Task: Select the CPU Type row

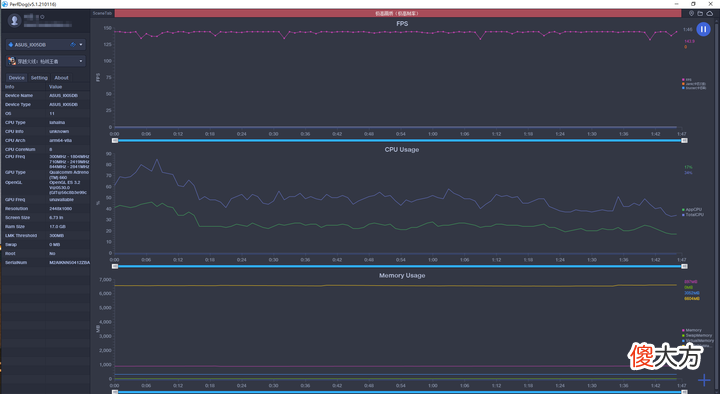Action: 46,123
